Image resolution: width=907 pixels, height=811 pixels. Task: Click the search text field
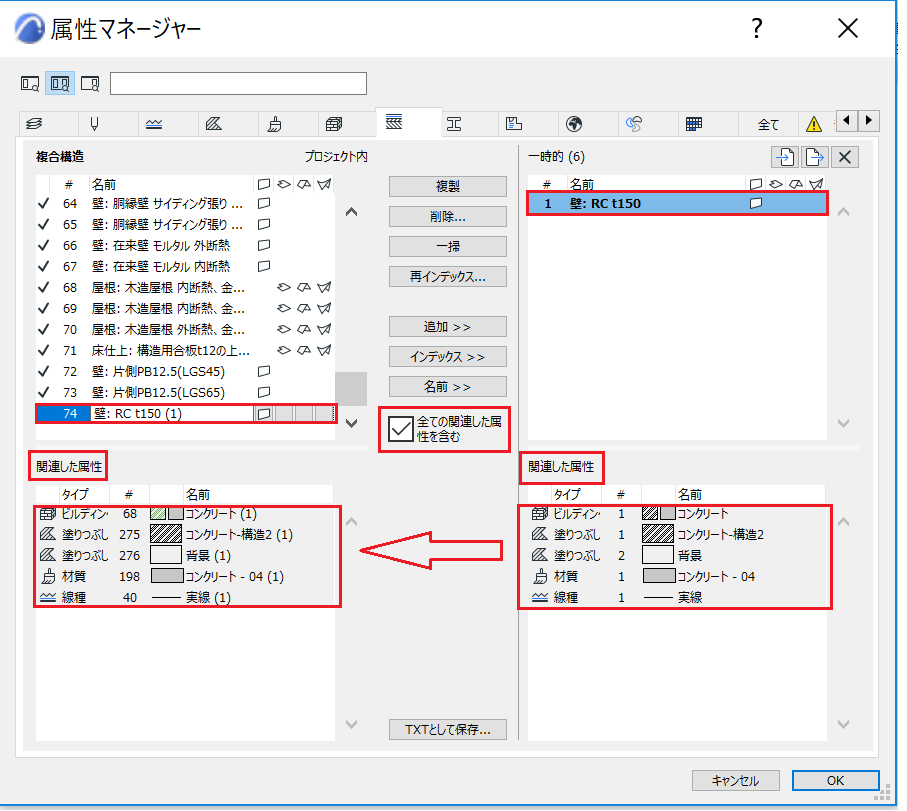click(x=238, y=83)
